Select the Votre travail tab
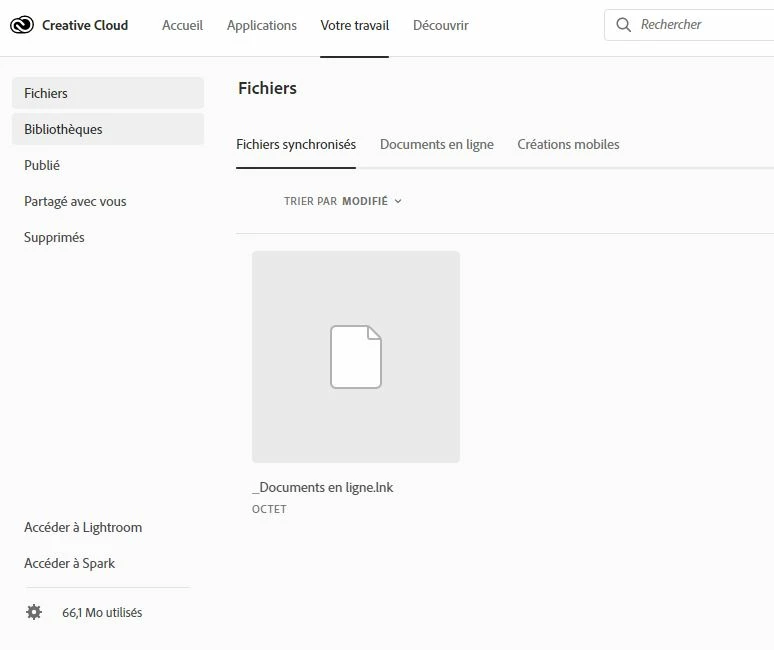 coord(354,25)
